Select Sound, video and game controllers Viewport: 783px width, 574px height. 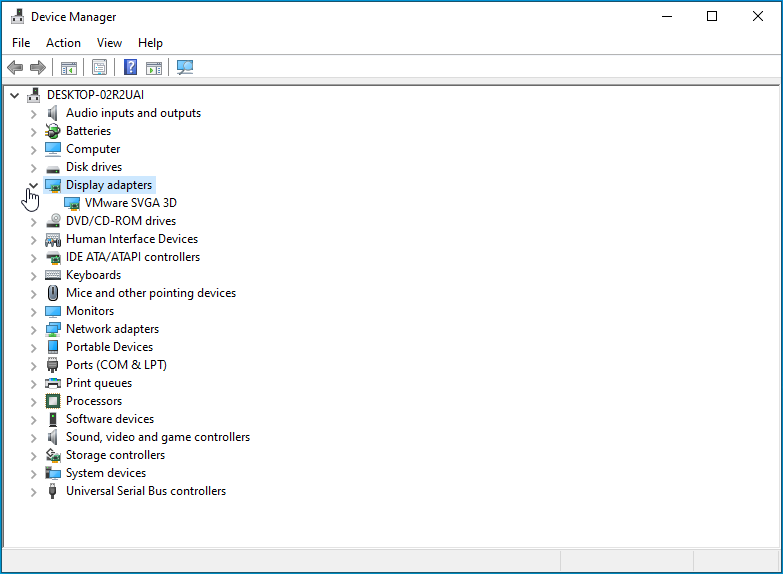[x=157, y=437]
